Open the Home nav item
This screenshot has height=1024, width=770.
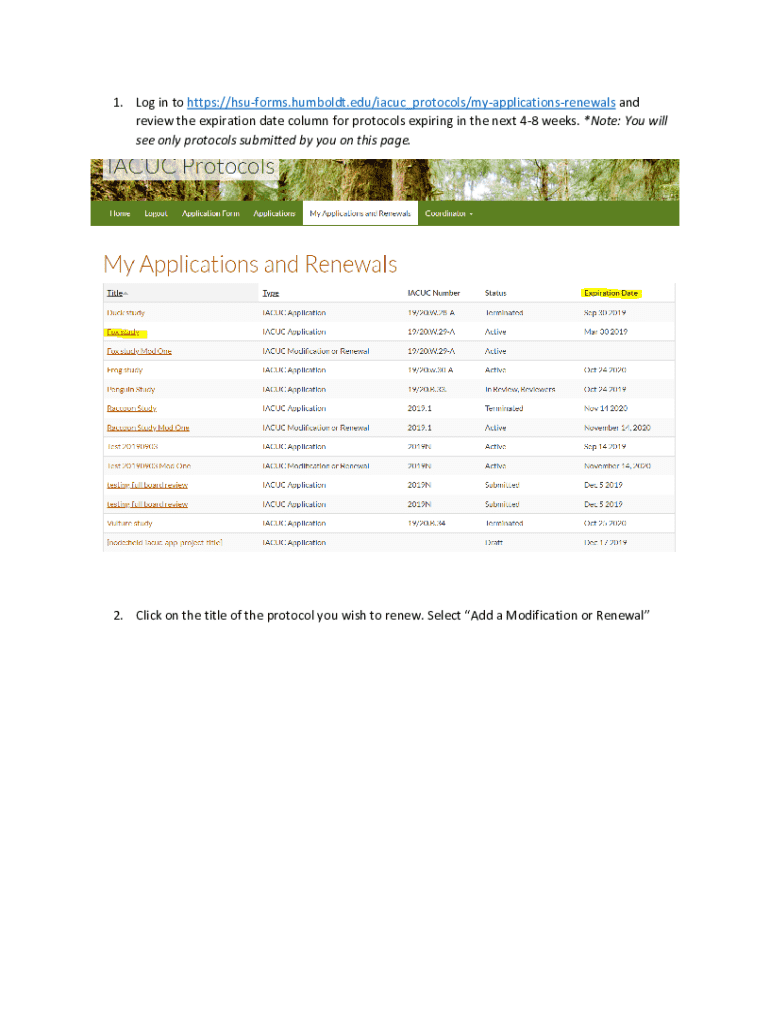[120, 214]
